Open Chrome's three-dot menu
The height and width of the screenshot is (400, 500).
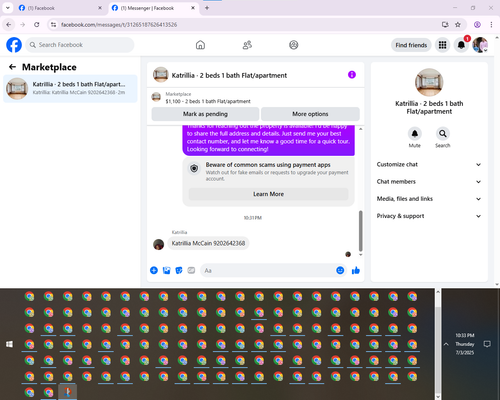(491, 24)
